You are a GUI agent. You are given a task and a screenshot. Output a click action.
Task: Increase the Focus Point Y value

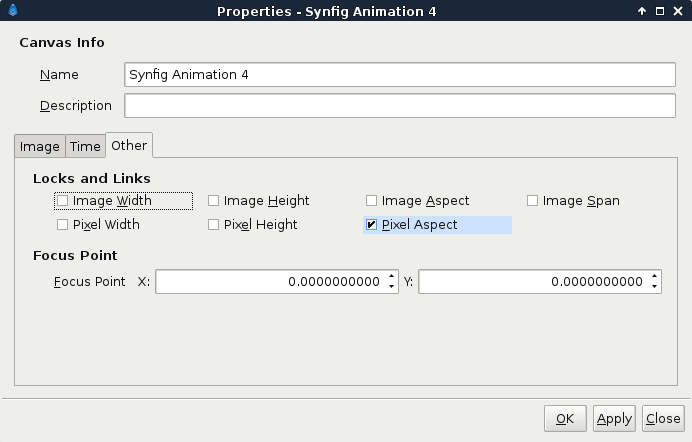tap(654, 277)
